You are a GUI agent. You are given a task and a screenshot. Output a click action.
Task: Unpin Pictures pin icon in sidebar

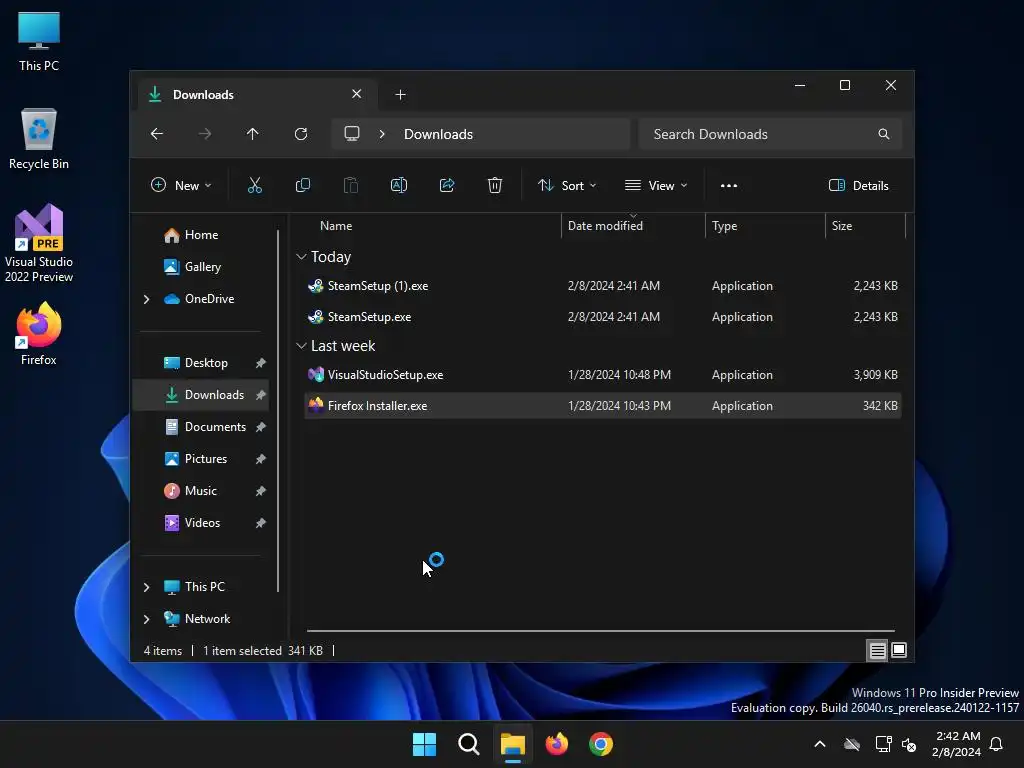(261, 459)
